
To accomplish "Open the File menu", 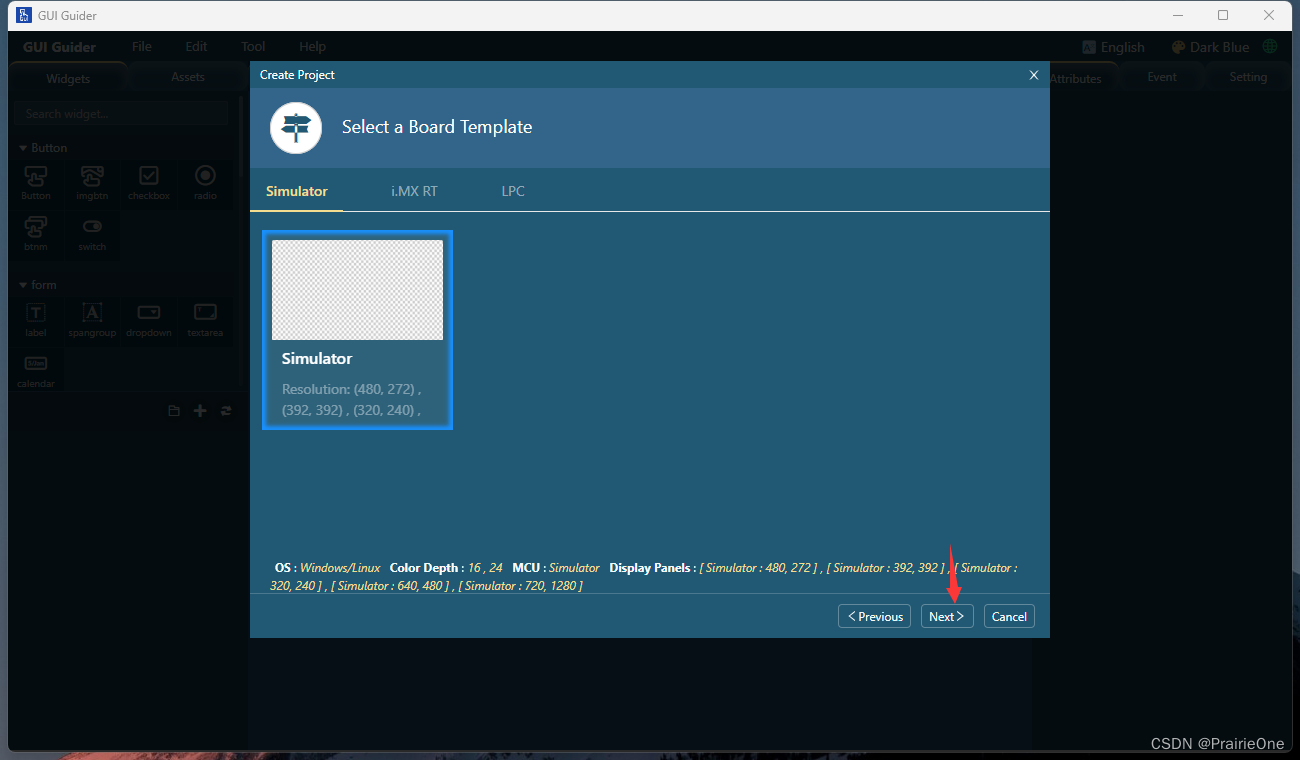I will tap(142, 47).
